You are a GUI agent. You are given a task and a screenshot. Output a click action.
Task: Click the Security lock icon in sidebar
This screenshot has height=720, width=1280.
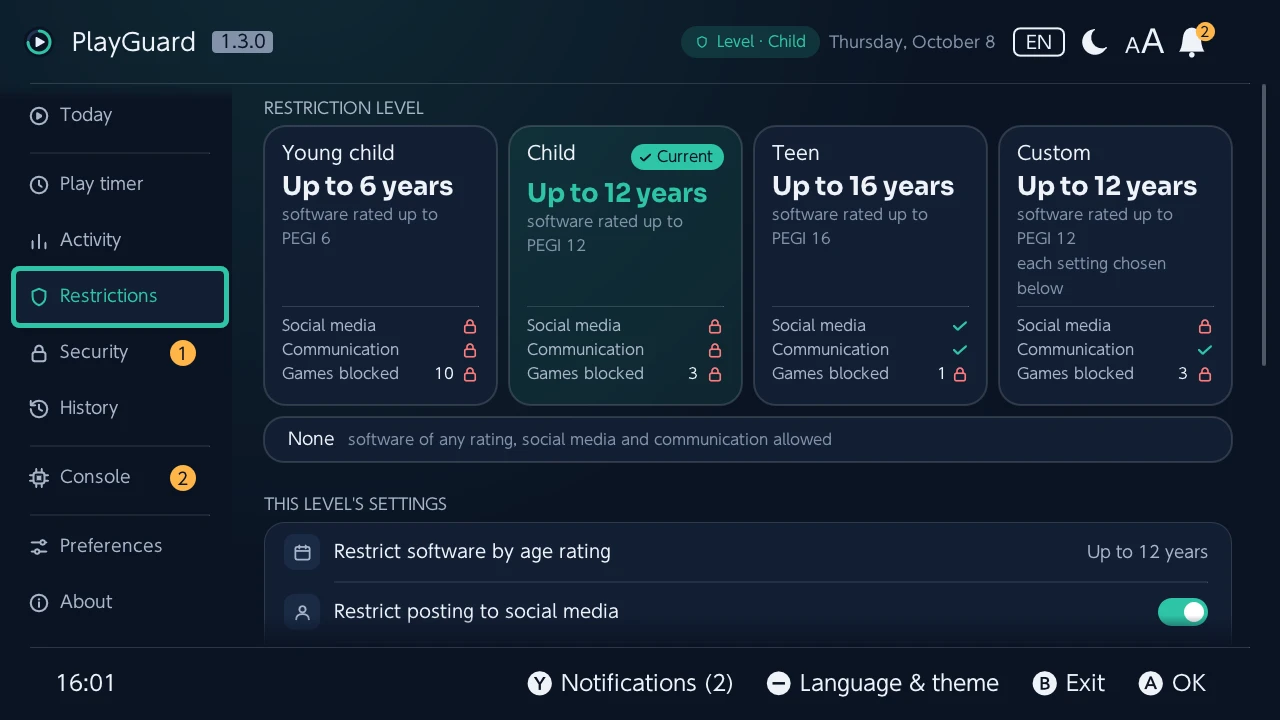point(39,352)
